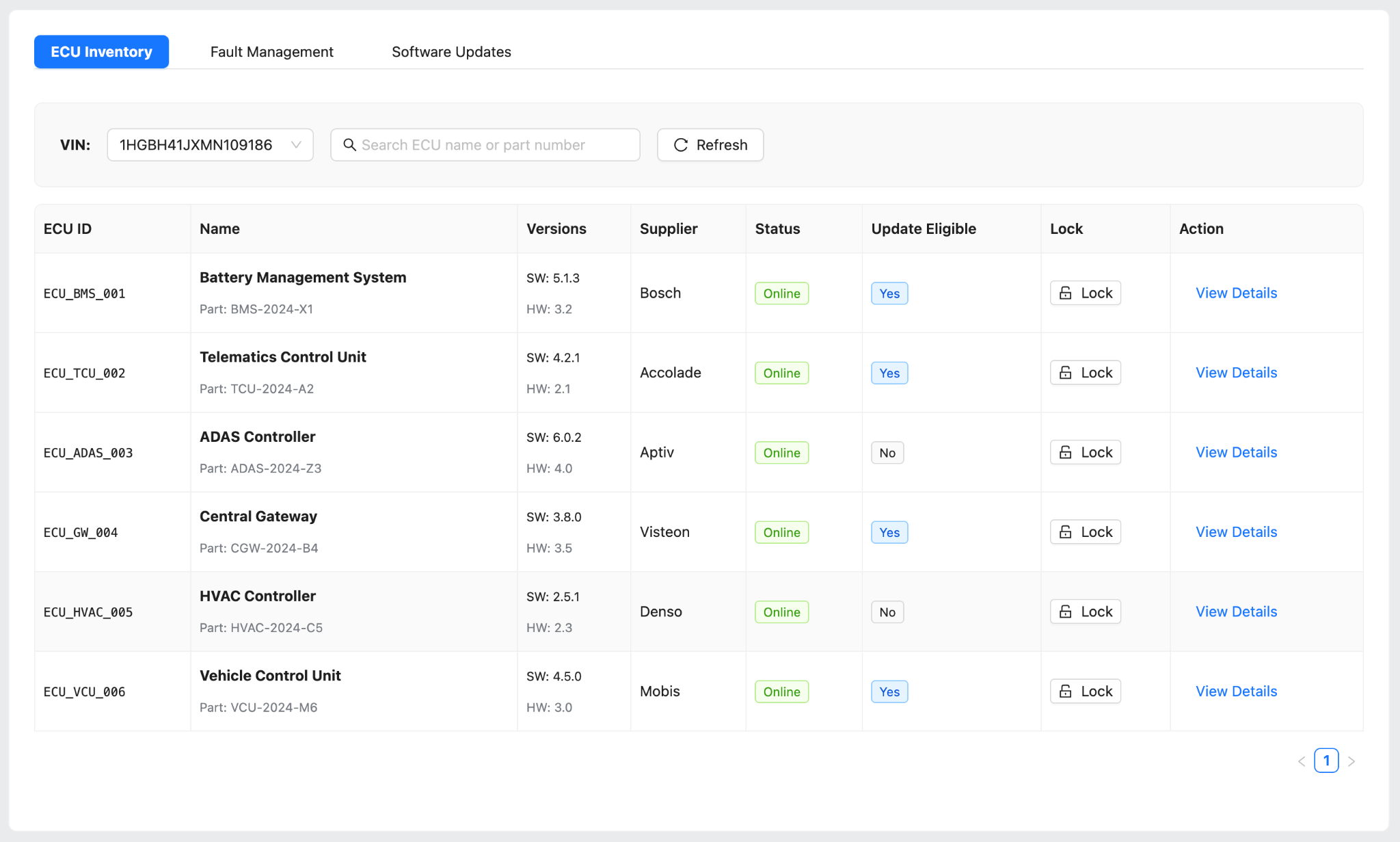Click the Yes tag for Central Gateway
This screenshot has width=1400, height=842.
click(889, 533)
